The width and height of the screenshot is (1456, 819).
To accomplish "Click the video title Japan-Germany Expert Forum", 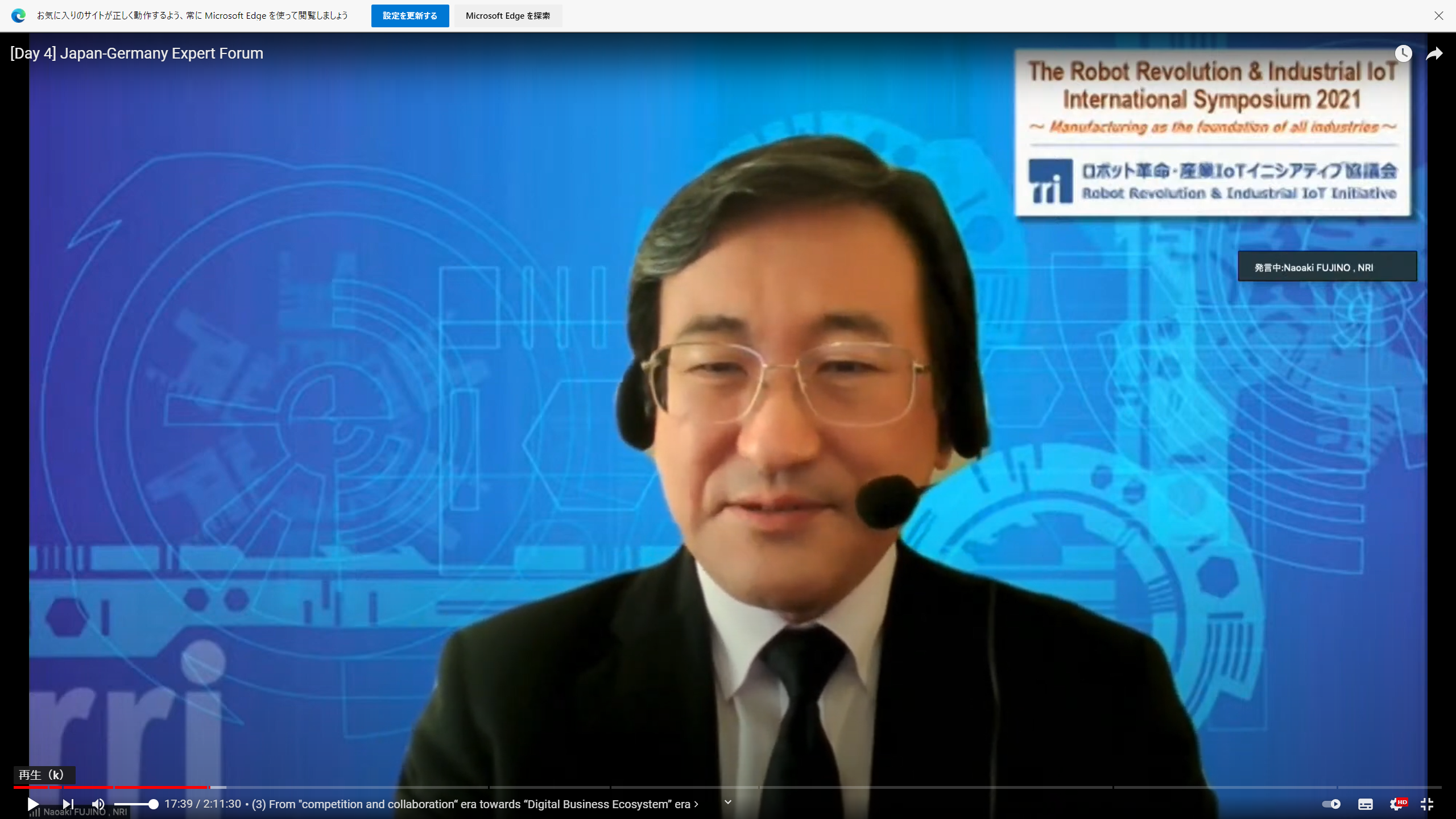I will click(136, 53).
